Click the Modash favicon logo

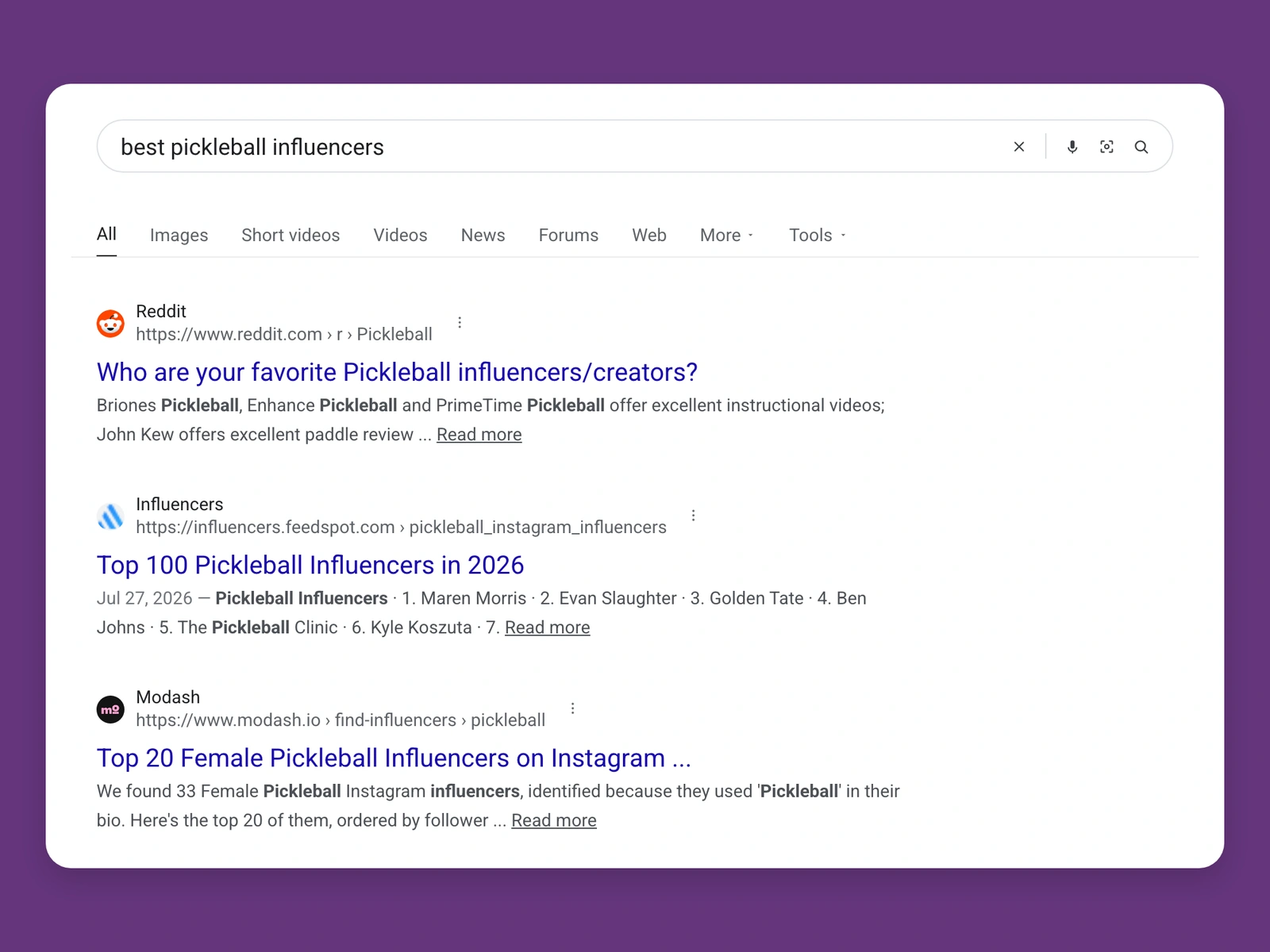[x=110, y=709]
